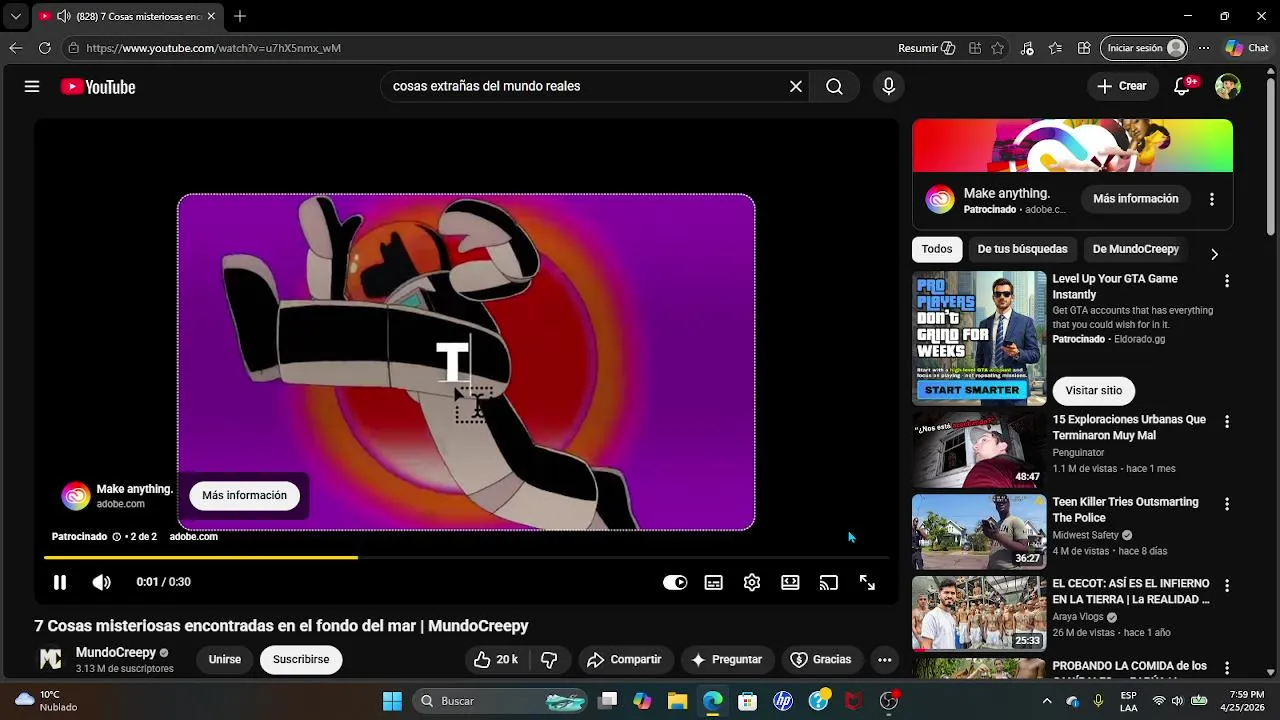Viewport: 1280px width, 720px height.
Task: Click the Crear create button
Action: click(1121, 87)
